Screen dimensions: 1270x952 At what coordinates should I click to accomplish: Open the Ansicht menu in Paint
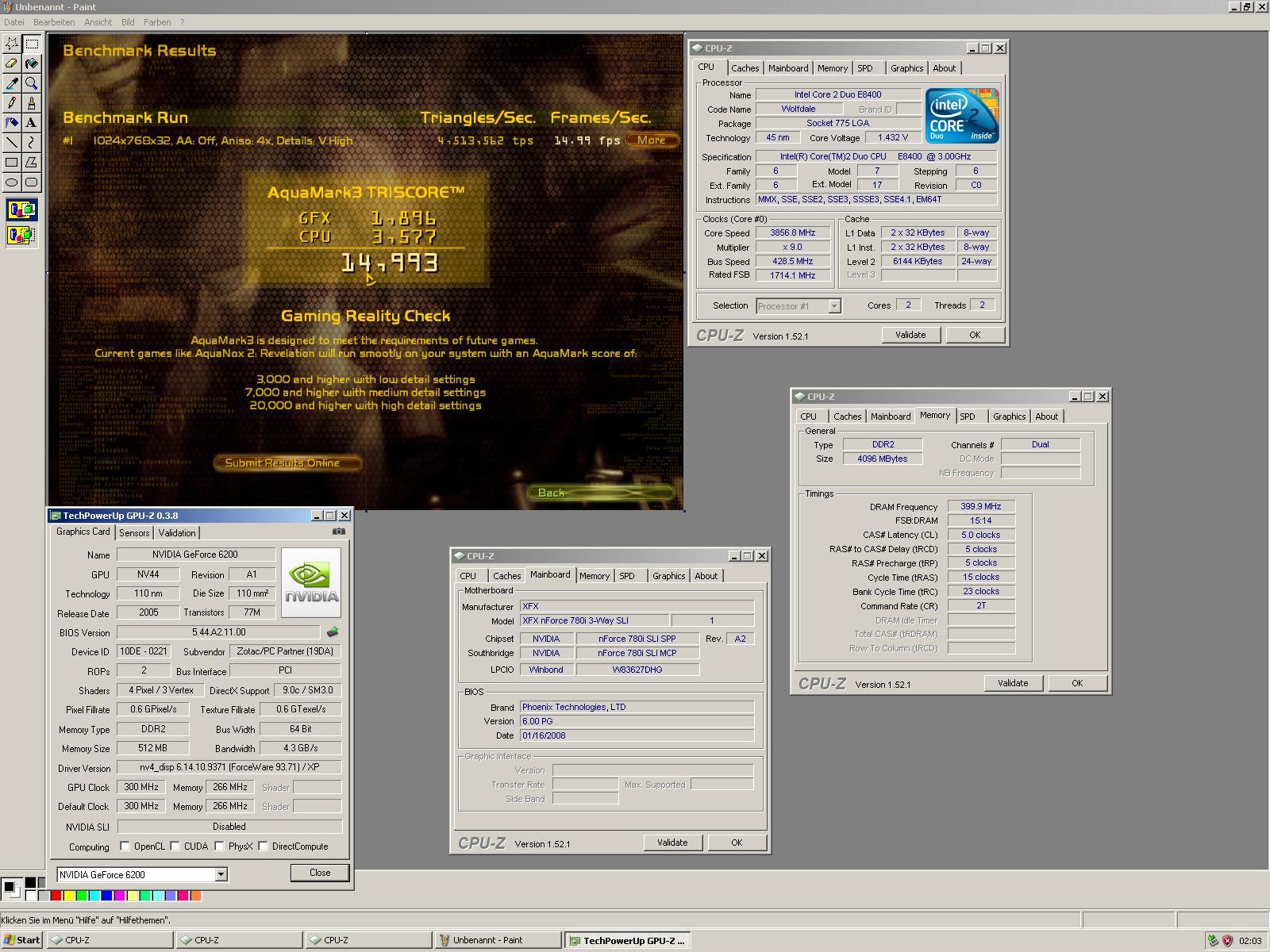tap(98, 22)
